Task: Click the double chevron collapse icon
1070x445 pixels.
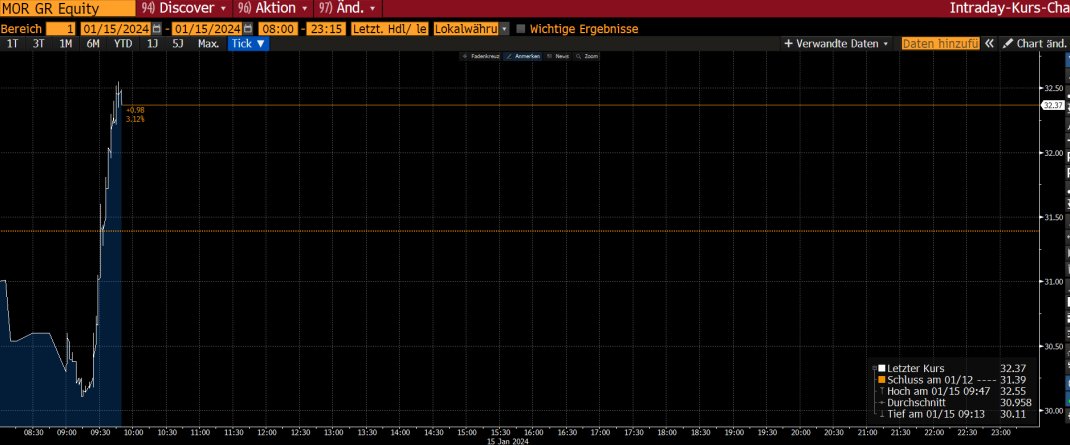Action: click(989, 44)
